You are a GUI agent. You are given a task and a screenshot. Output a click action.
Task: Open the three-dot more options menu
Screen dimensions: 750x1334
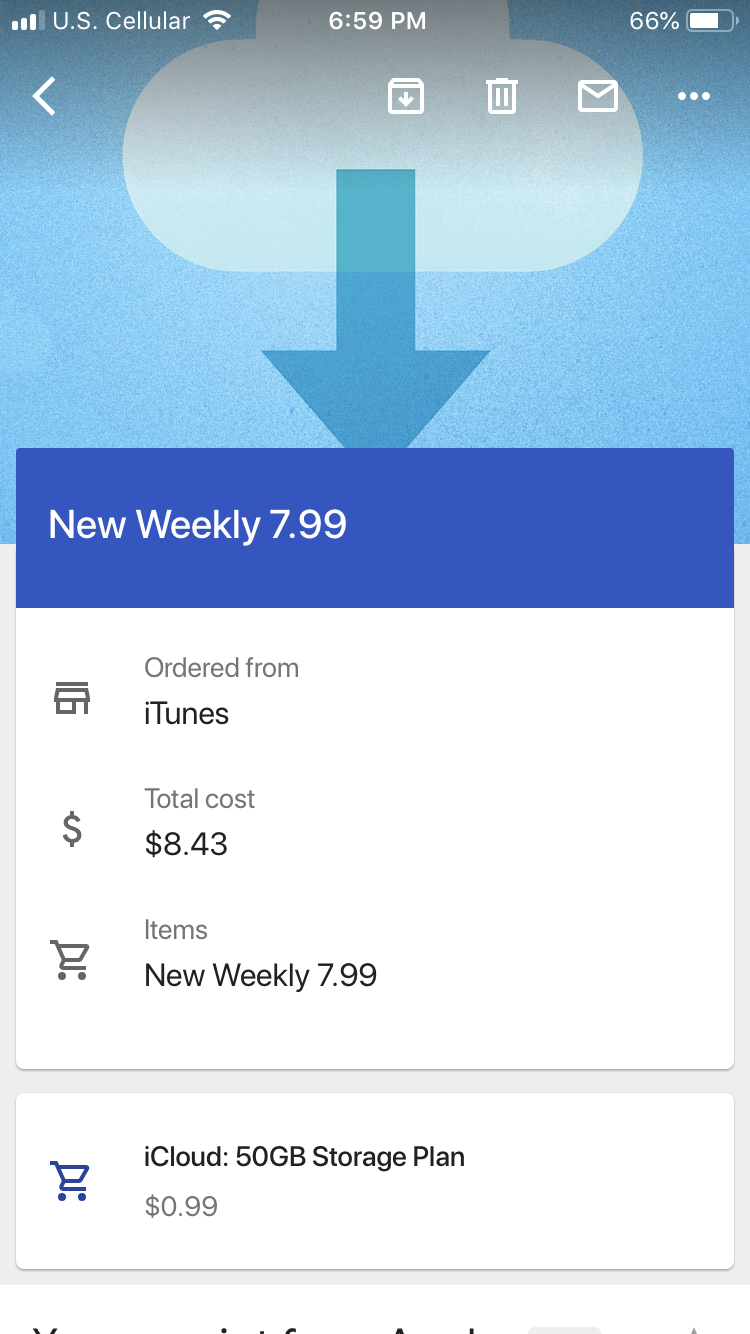(694, 97)
